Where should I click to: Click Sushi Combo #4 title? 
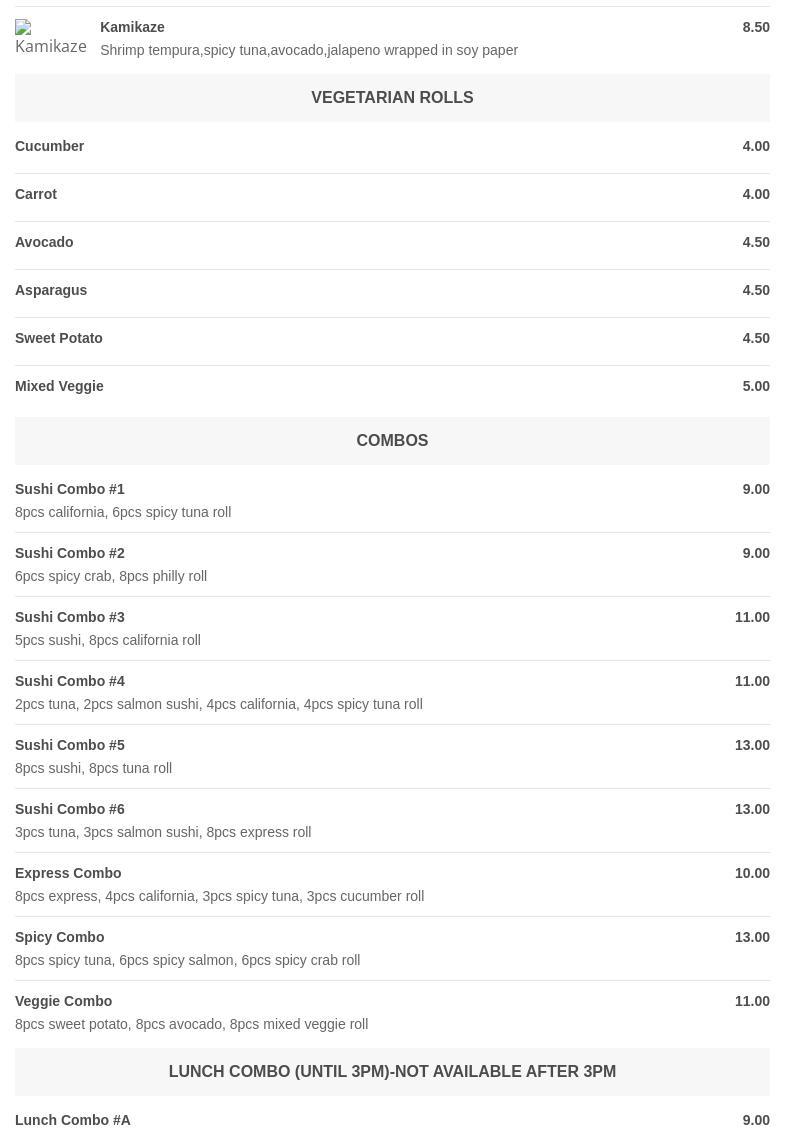[x=70, y=681]
